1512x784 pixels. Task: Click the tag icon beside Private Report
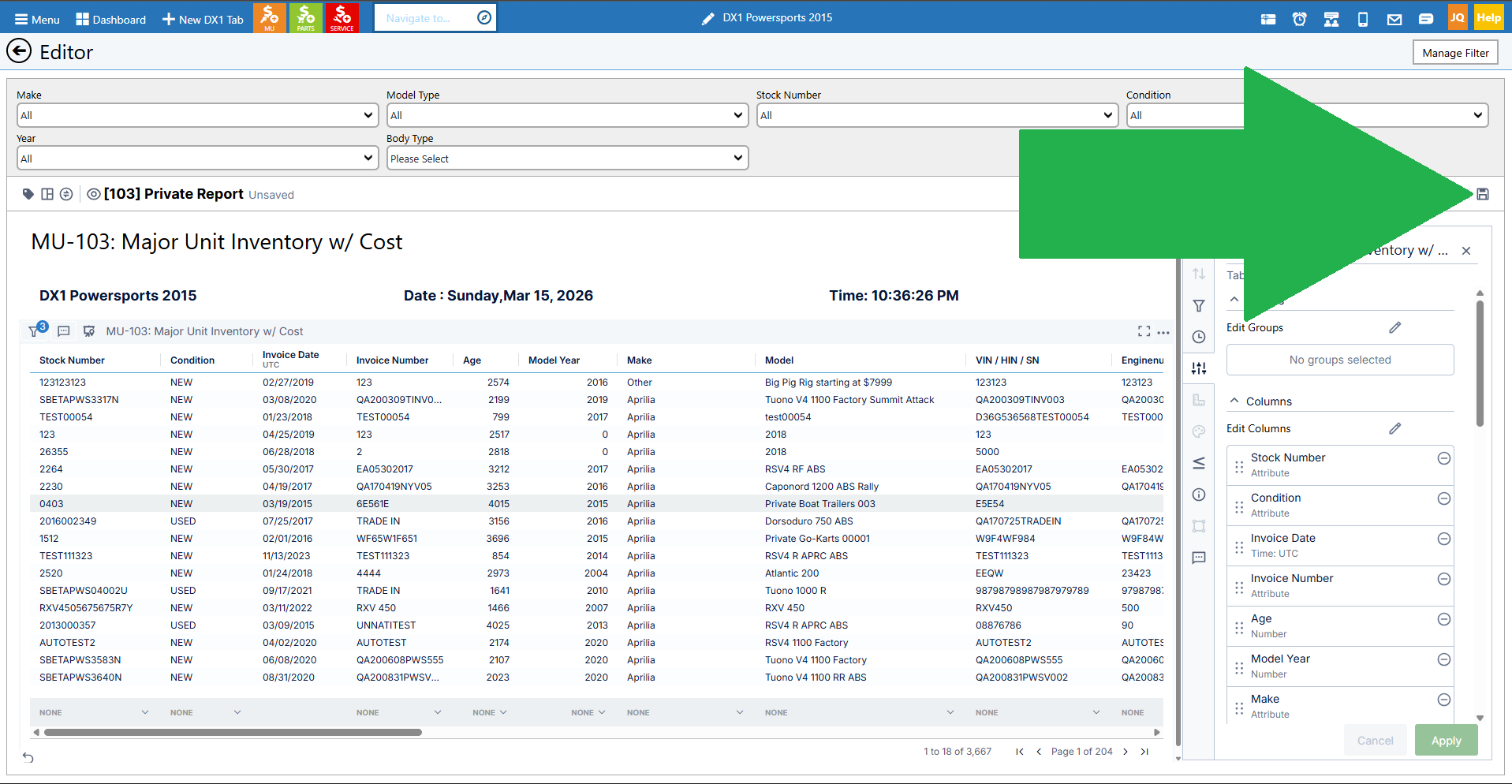point(28,194)
